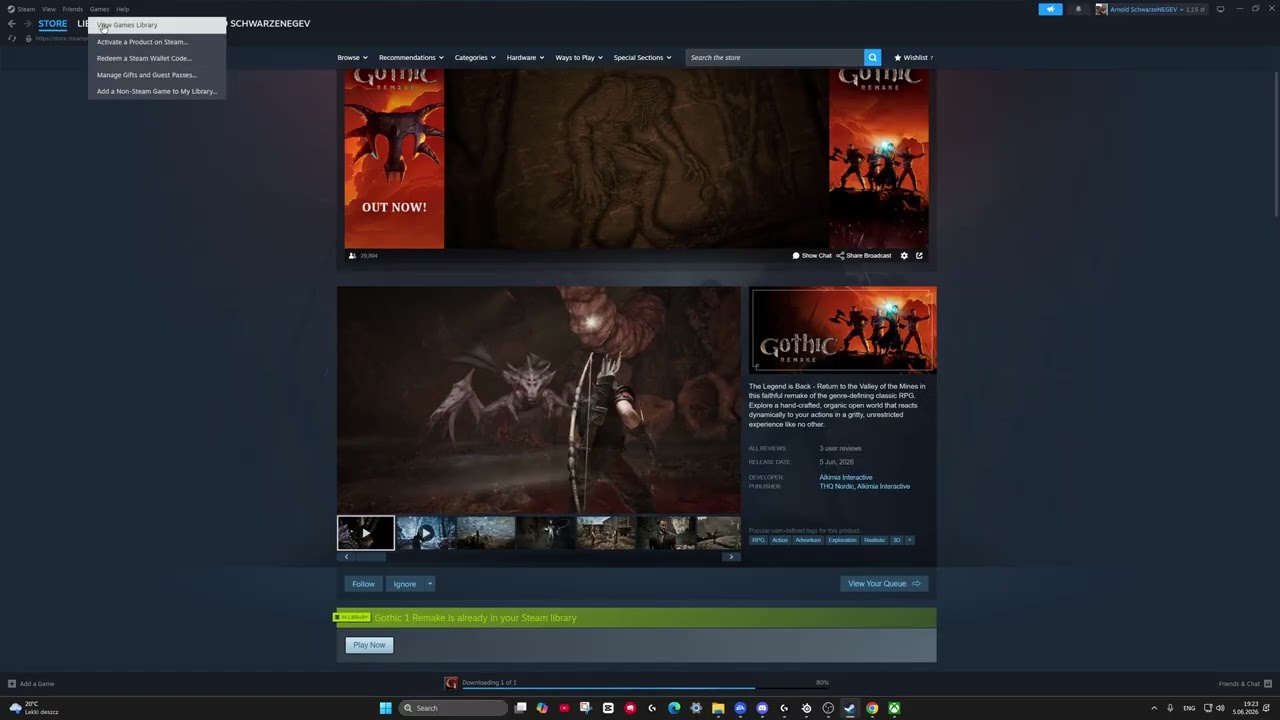Image resolution: width=1280 pixels, height=720 pixels.
Task: Expand the Browse dropdown
Action: [352, 57]
